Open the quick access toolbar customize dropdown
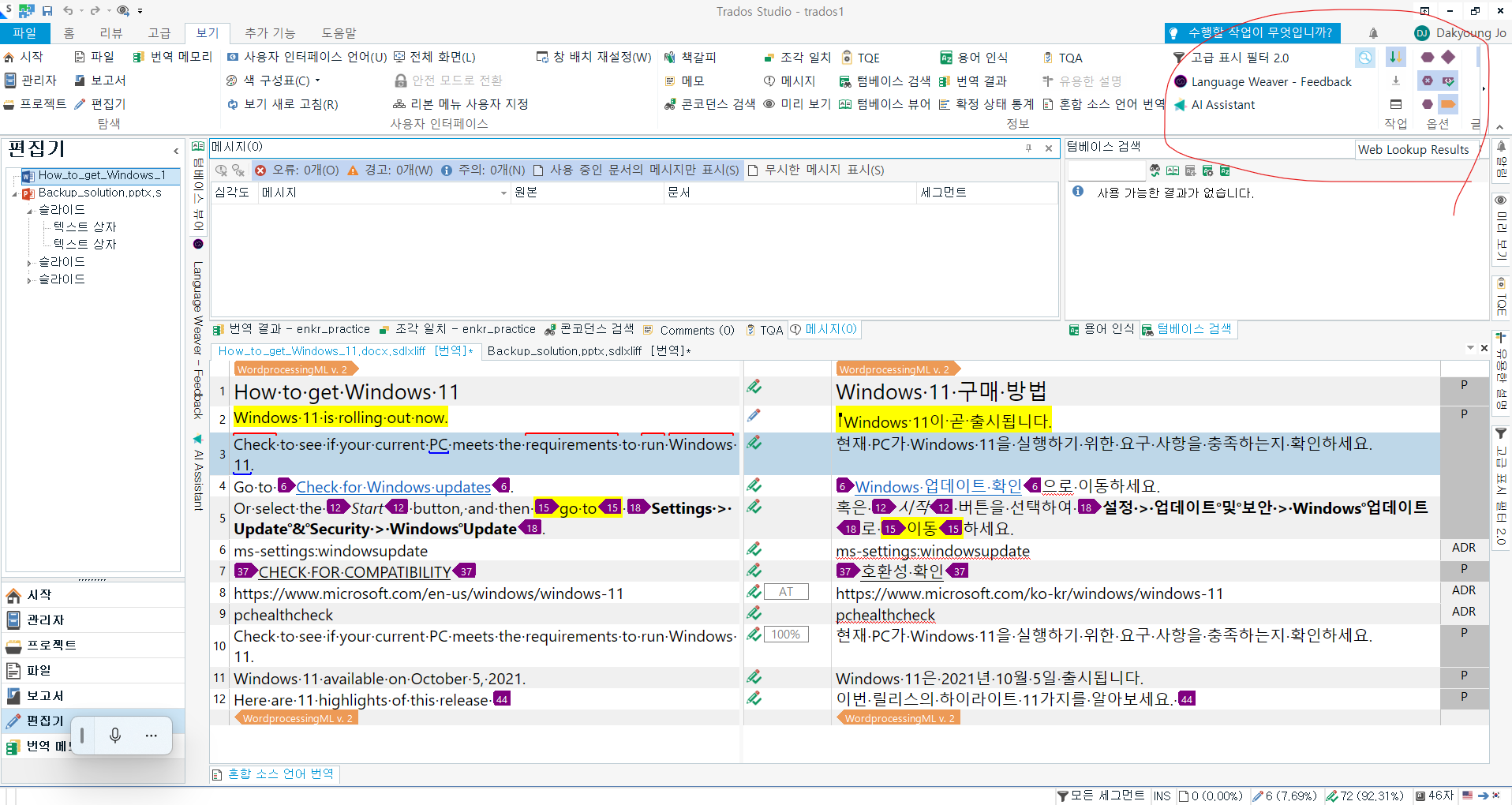 coord(140,11)
